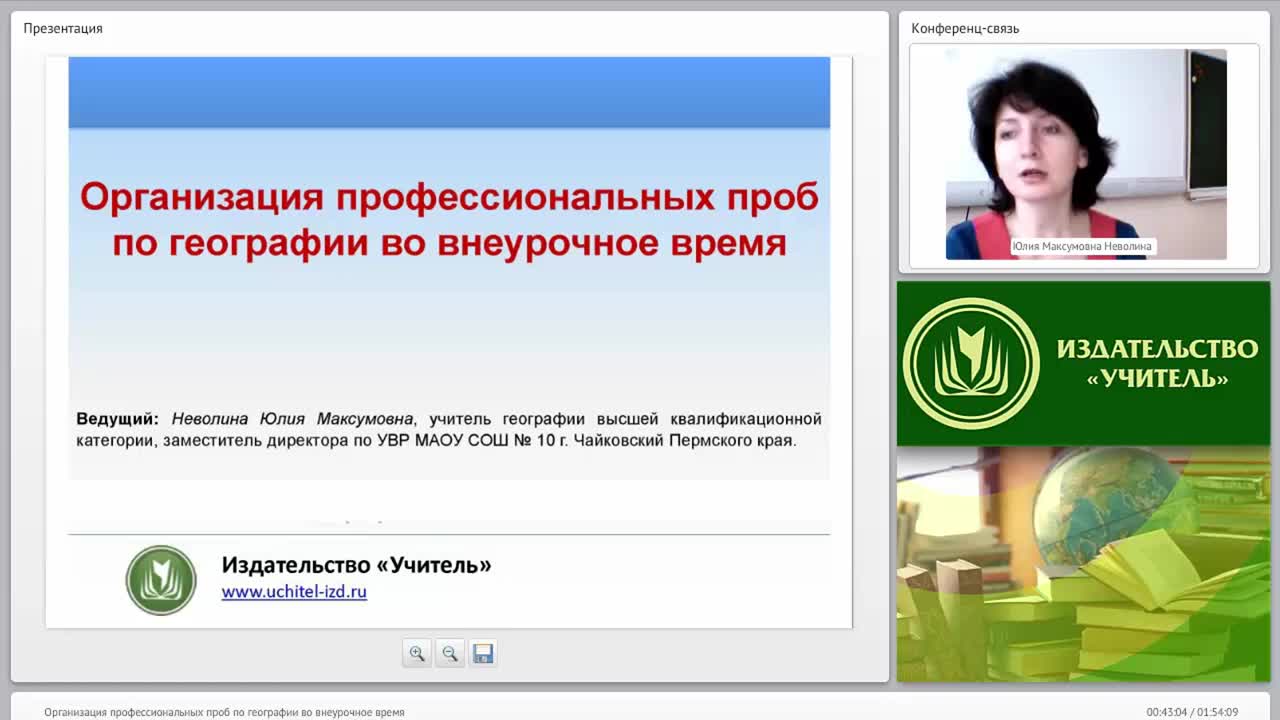The width and height of the screenshot is (1280, 720).
Task: Click the green Издательство «Учитель» banner logo
Action: [1083, 363]
